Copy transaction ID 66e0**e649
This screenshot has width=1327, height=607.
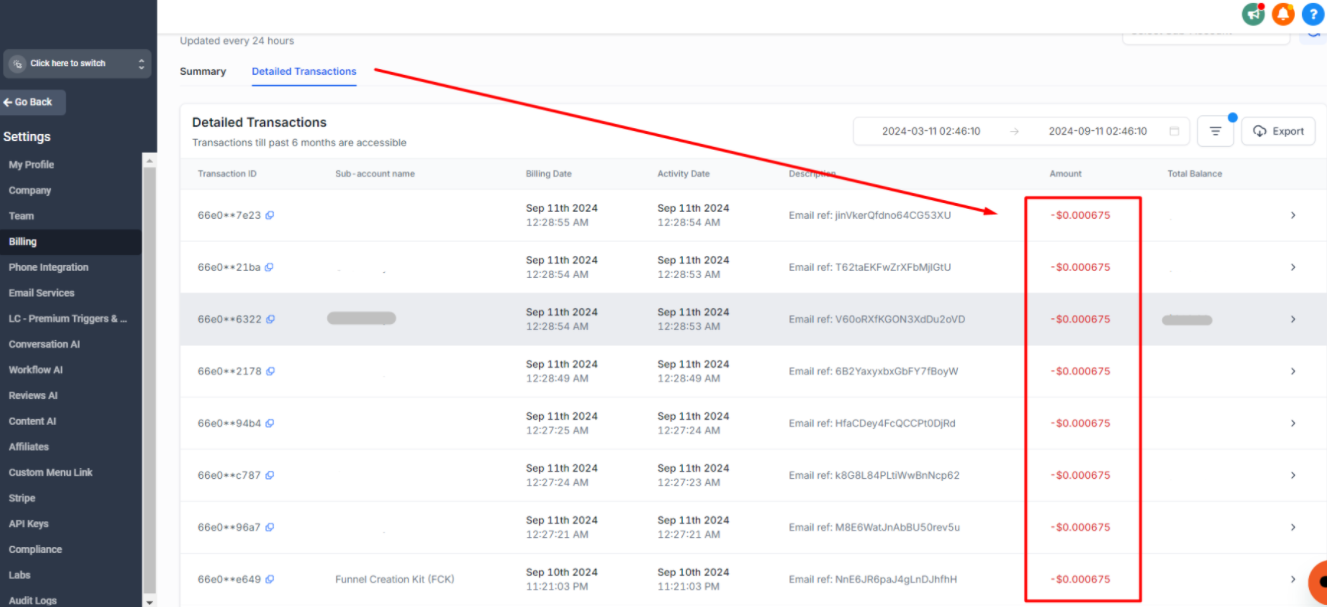(270, 580)
